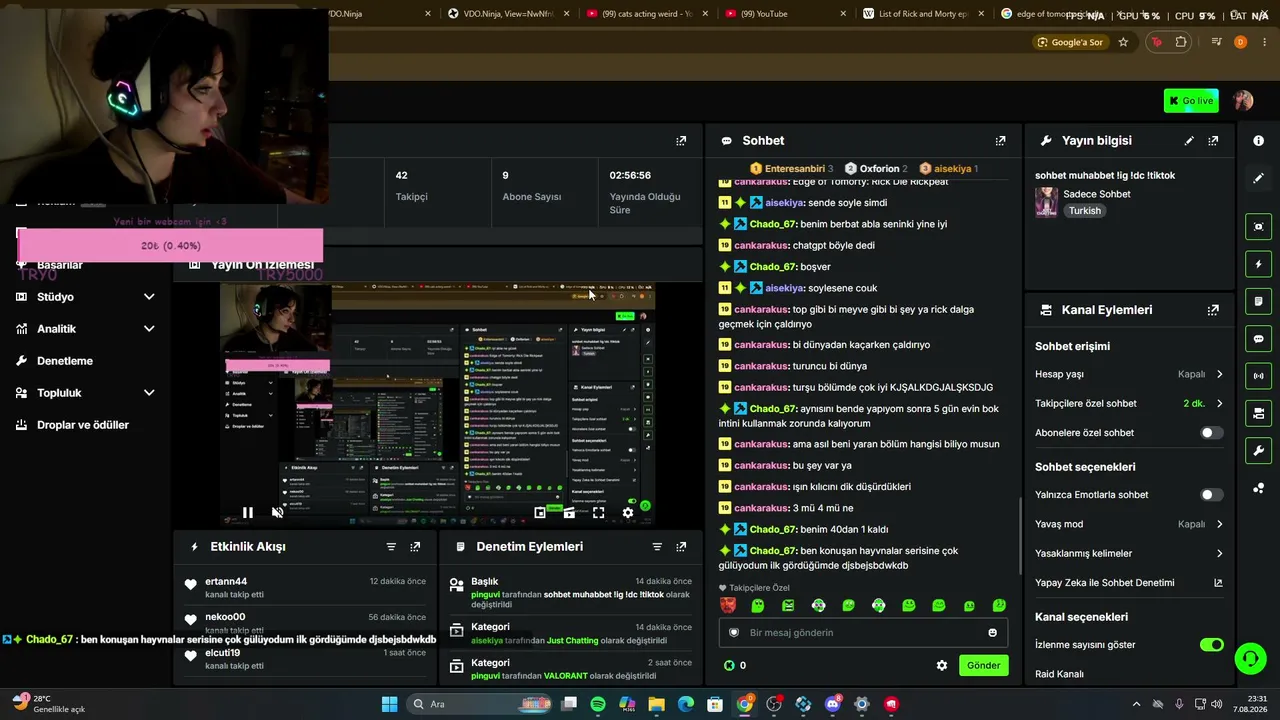This screenshot has height=720, width=1280.
Task: Switch to the (99) YouTube tab
Action: click(785, 14)
